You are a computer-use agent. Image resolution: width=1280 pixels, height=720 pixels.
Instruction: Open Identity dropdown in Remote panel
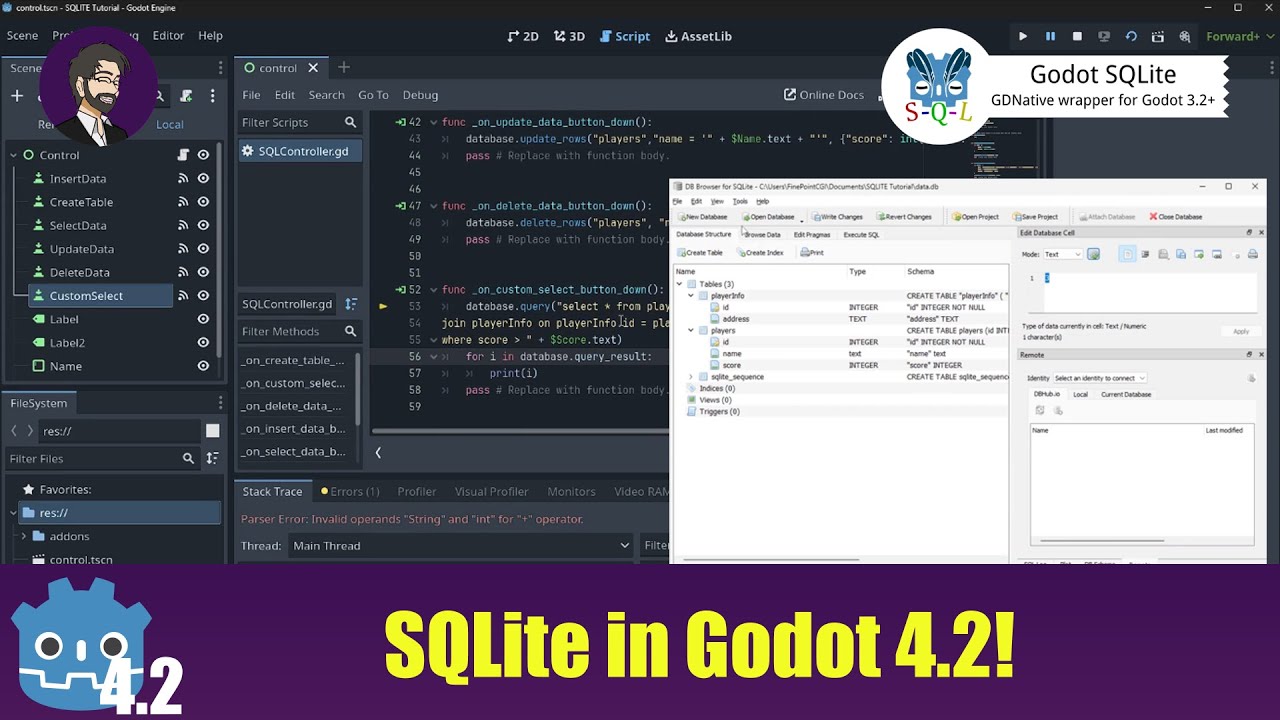click(x=1099, y=378)
